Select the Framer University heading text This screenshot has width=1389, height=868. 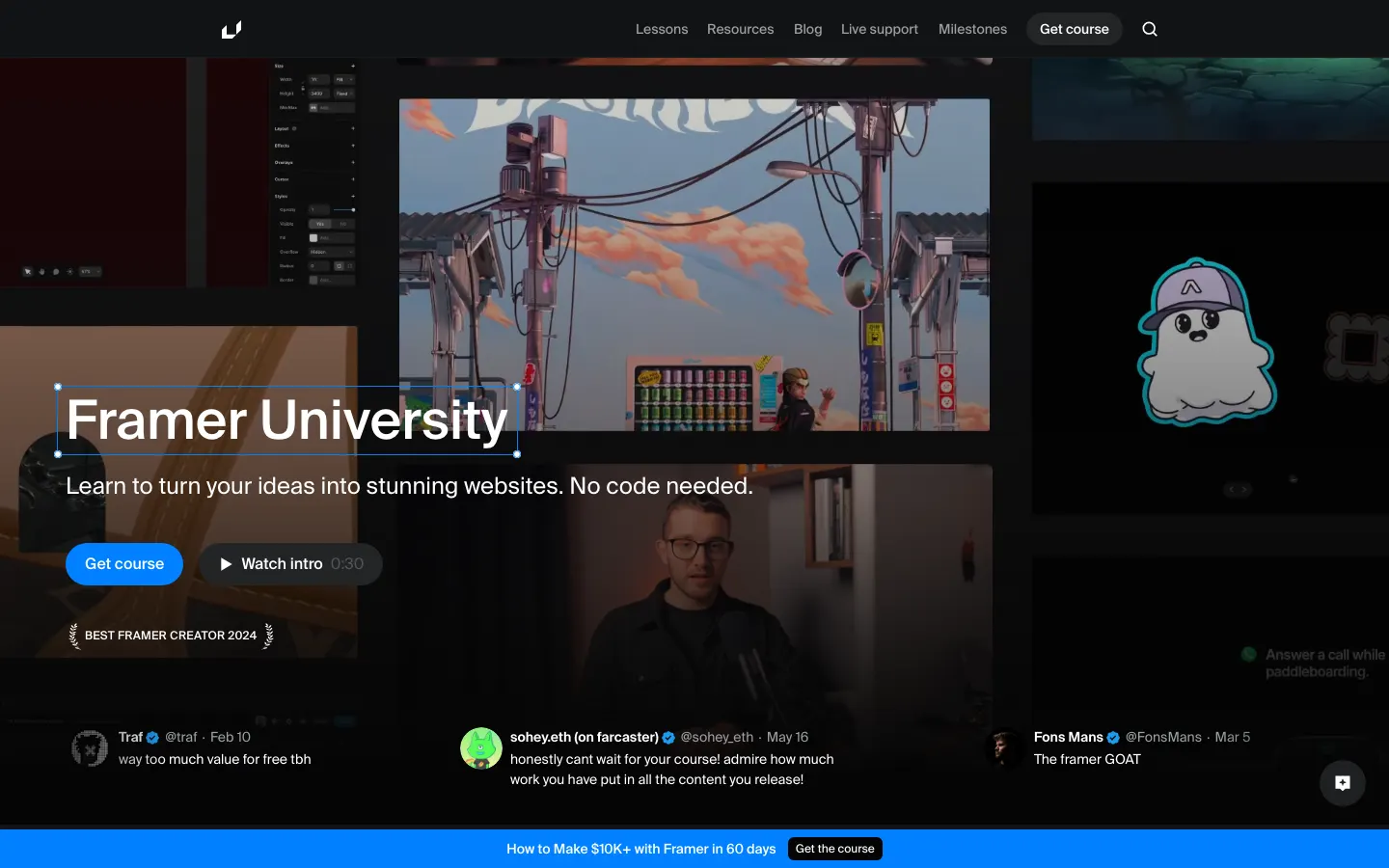click(287, 420)
